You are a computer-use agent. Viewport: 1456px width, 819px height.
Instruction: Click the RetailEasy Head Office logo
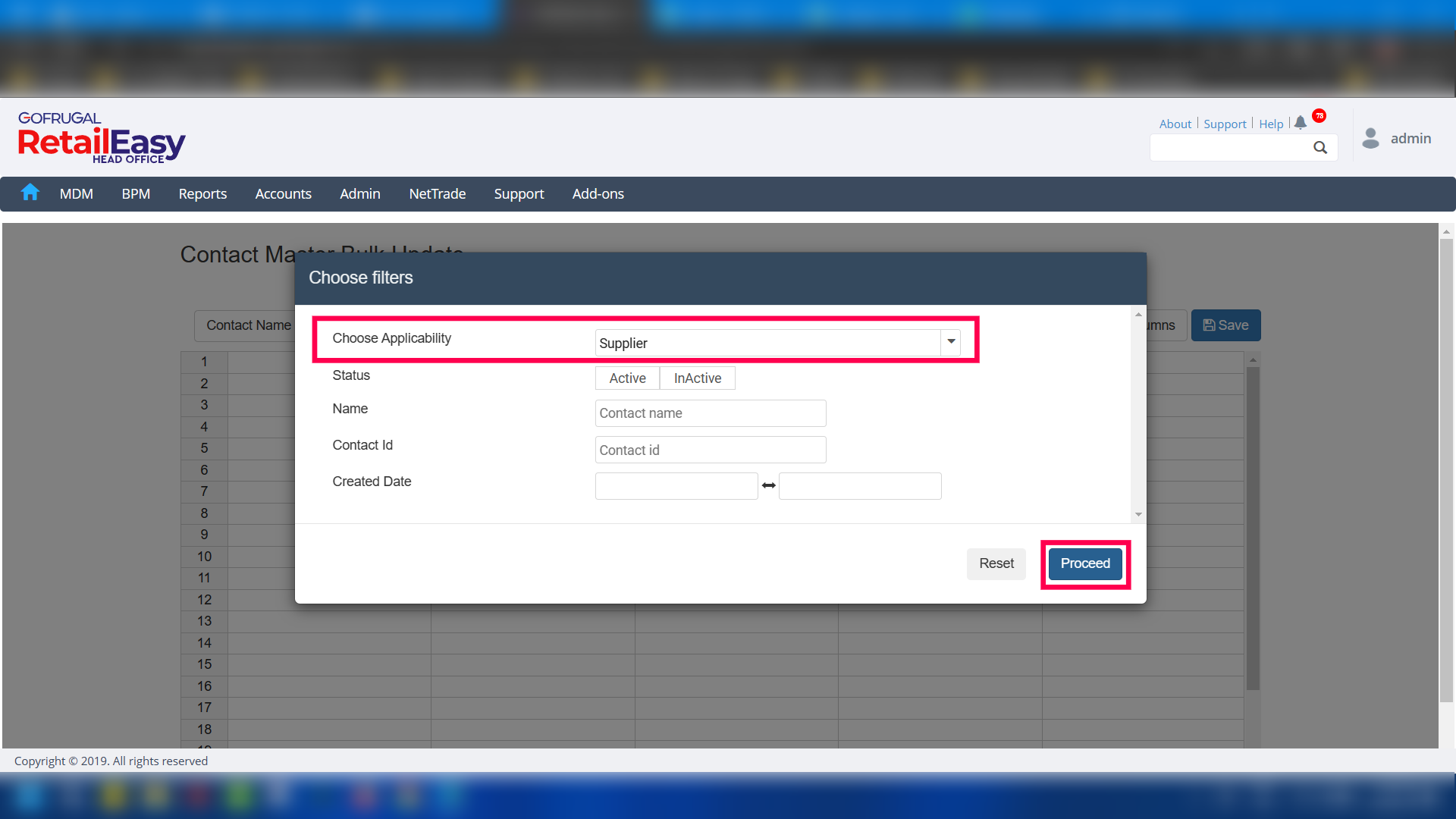pyautogui.click(x=102, y=138)
